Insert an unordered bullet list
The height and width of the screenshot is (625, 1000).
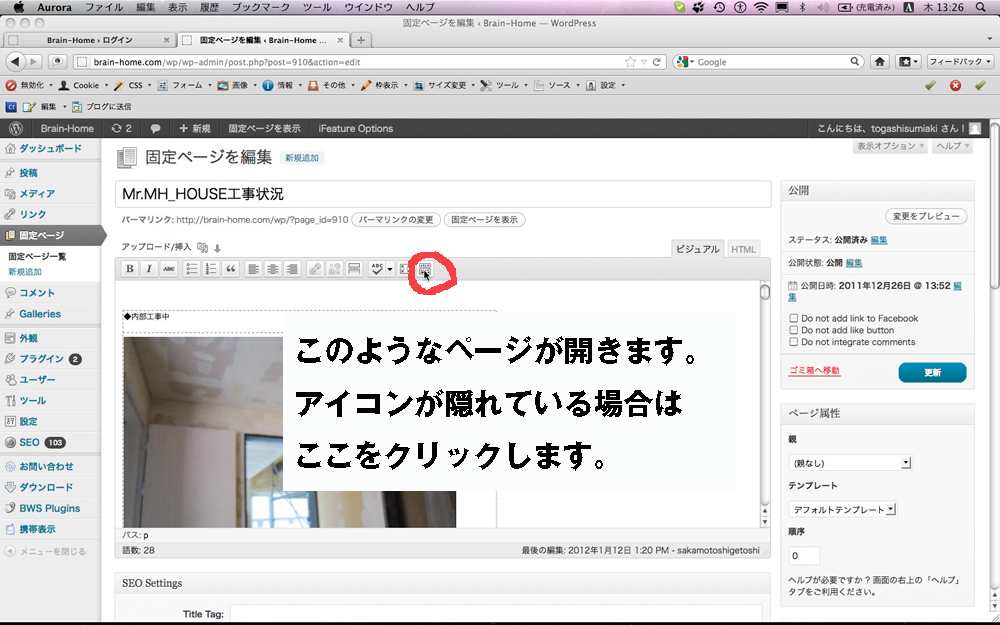193,269
